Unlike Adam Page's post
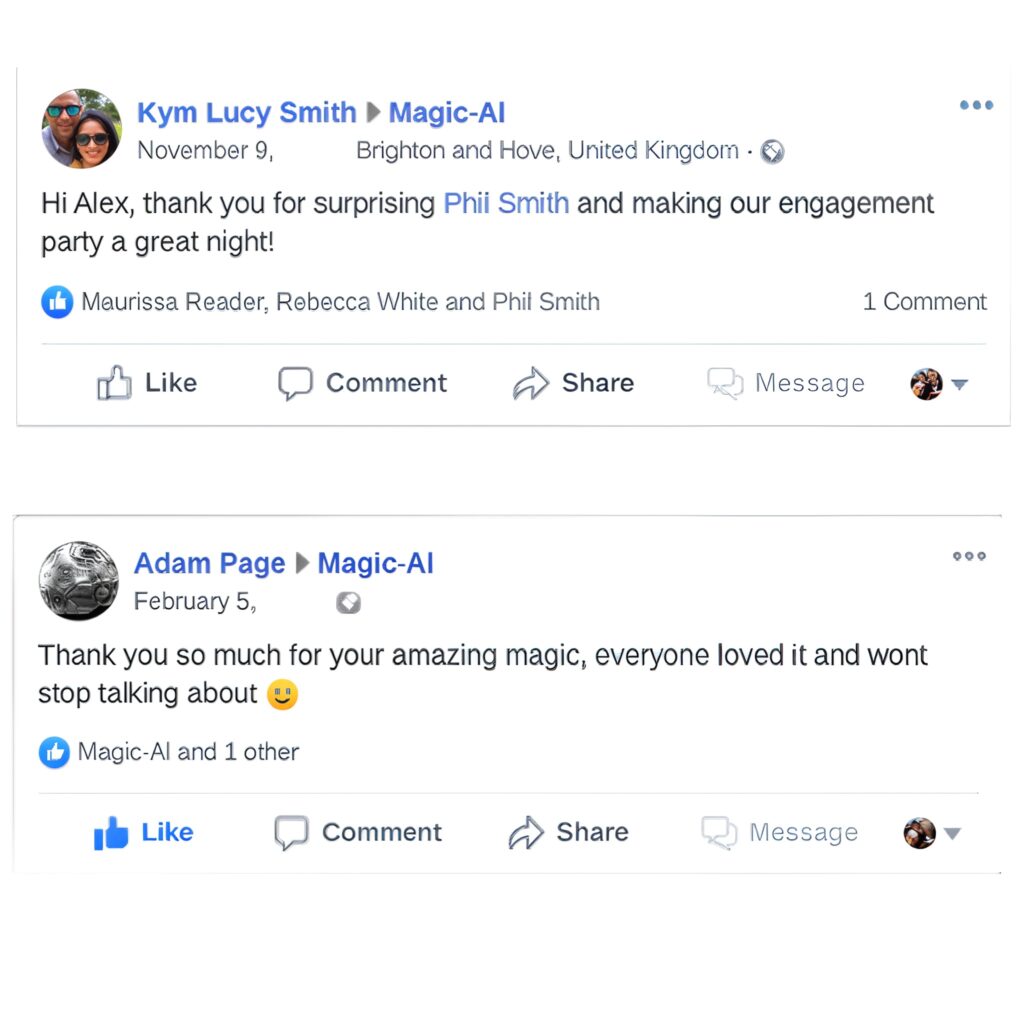Viewport: 1024px width, 1024px height. coord(143,832)
